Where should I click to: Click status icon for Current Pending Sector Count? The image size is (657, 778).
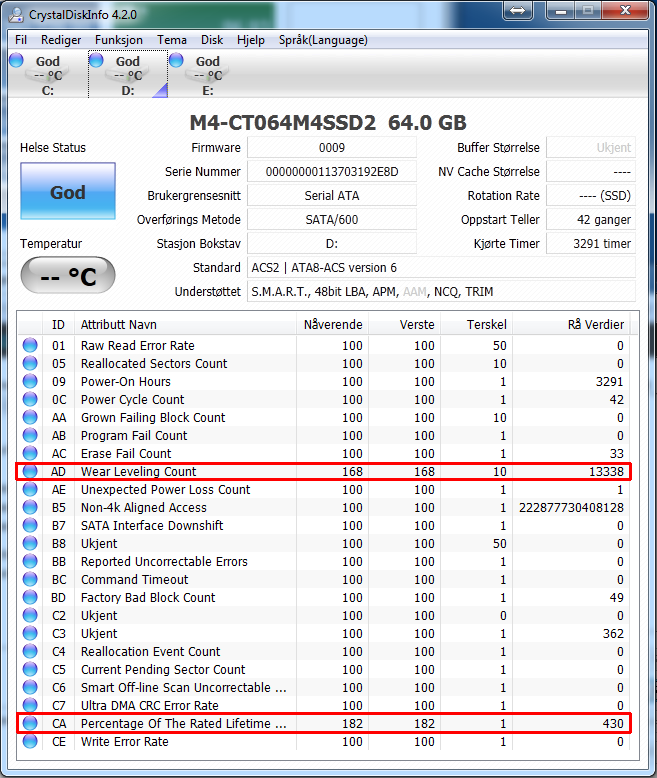click(30, 669)
